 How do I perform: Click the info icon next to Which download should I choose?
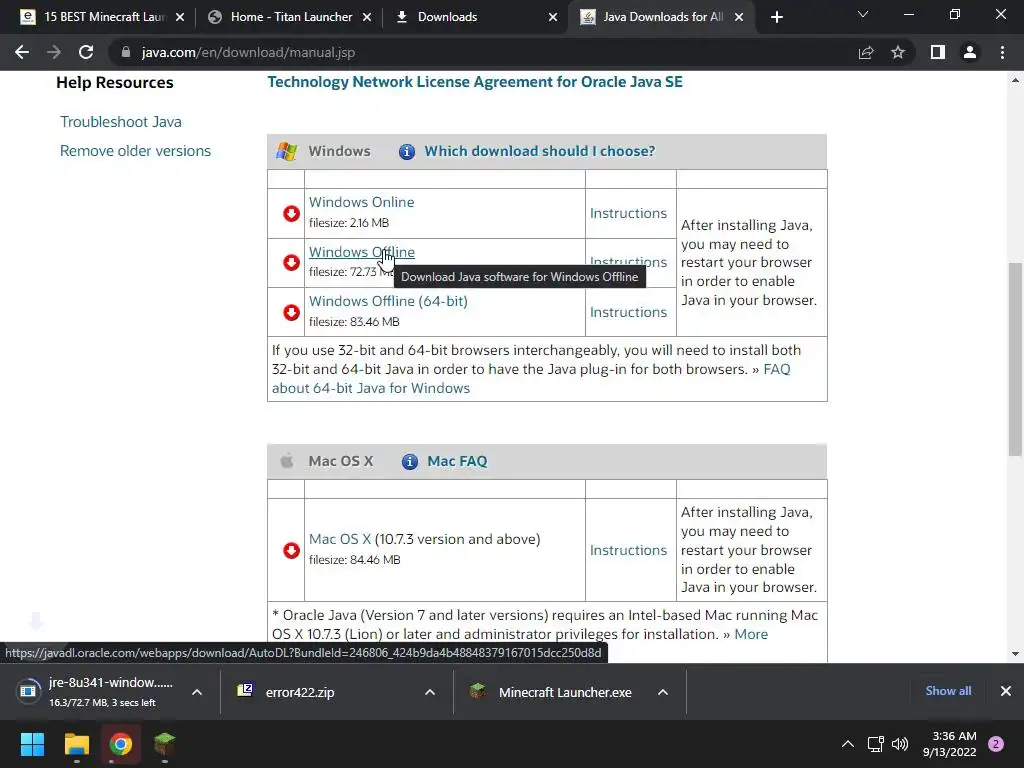pyautogui.click(x=407, y=152)
